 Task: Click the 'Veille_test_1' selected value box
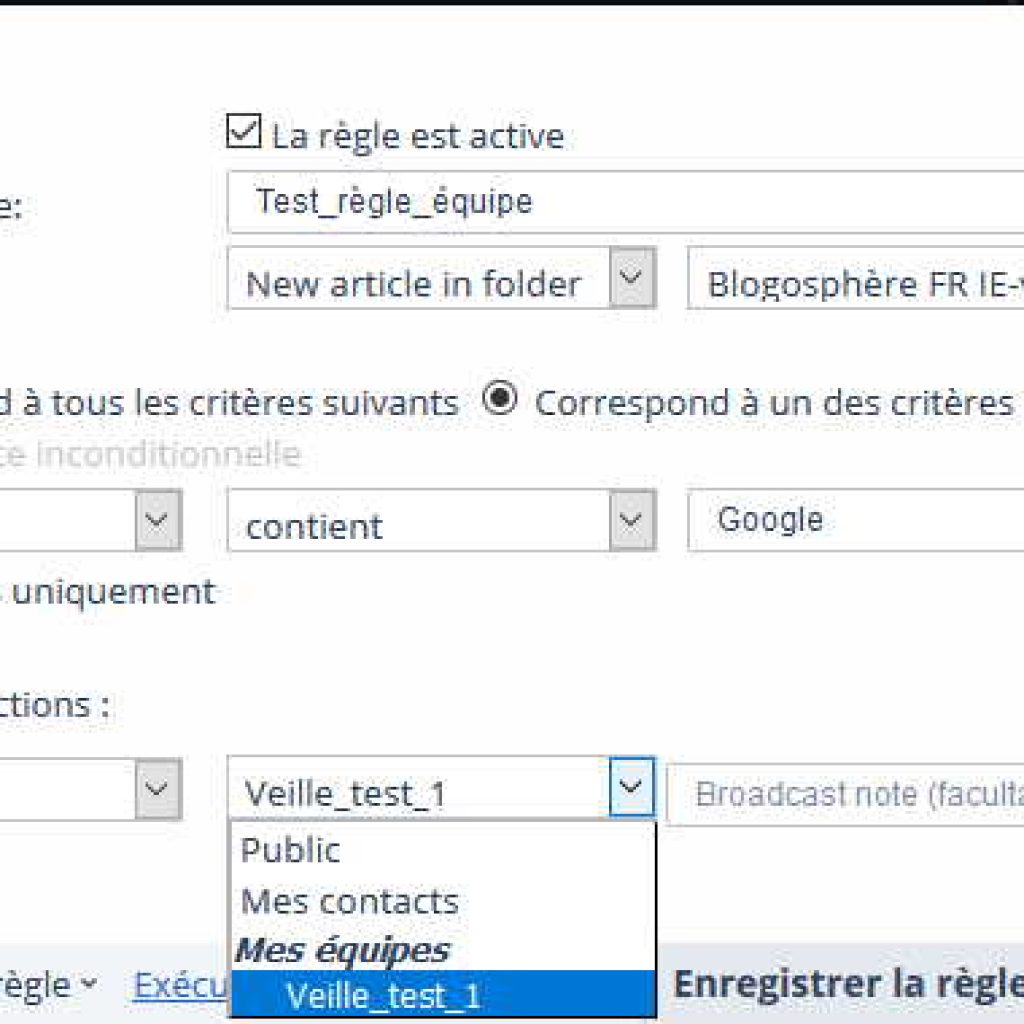(419, 788)
